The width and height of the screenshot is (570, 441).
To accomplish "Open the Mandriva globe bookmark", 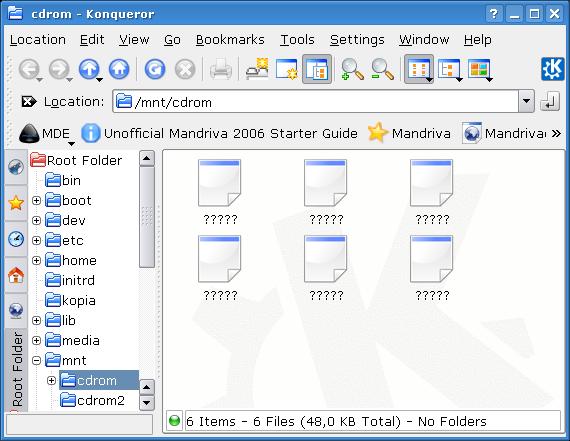I will [504, 133].
